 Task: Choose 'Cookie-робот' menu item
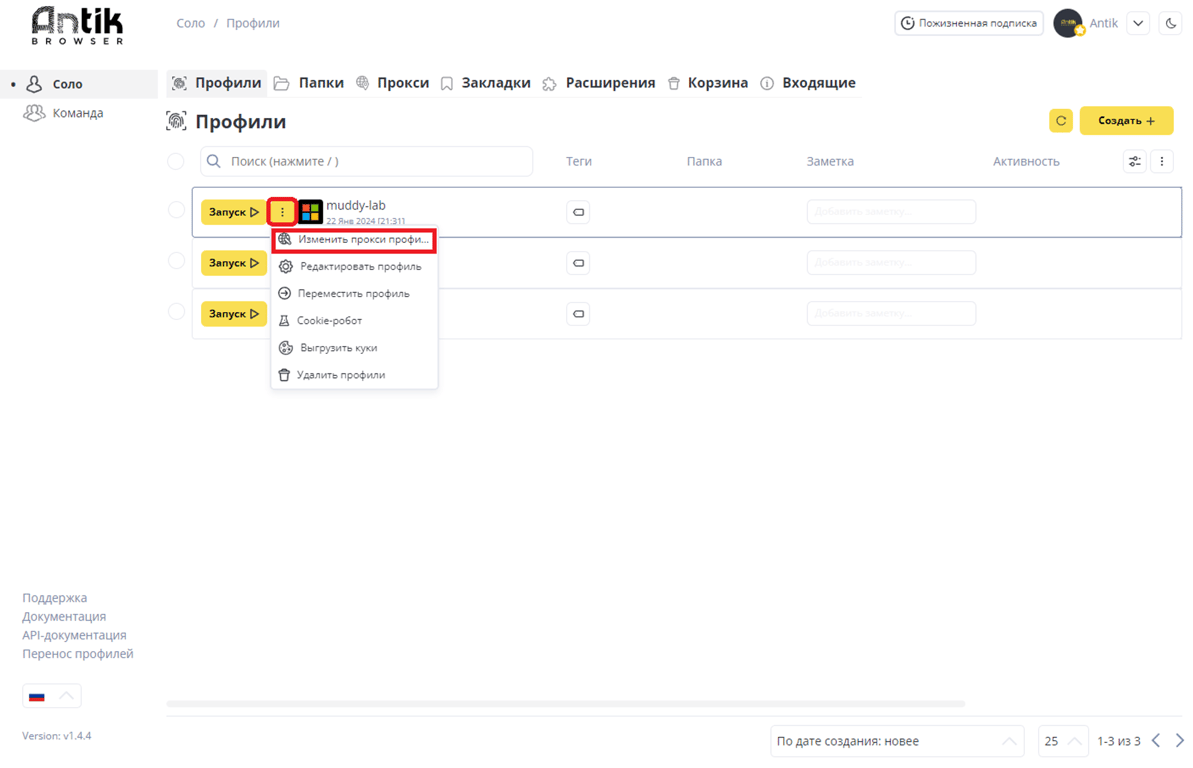point(354,320)
